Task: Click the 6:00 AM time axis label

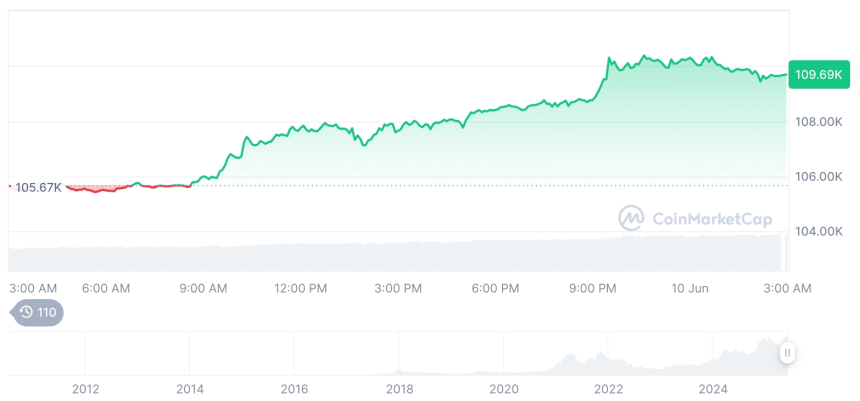Action: [105, 288]
